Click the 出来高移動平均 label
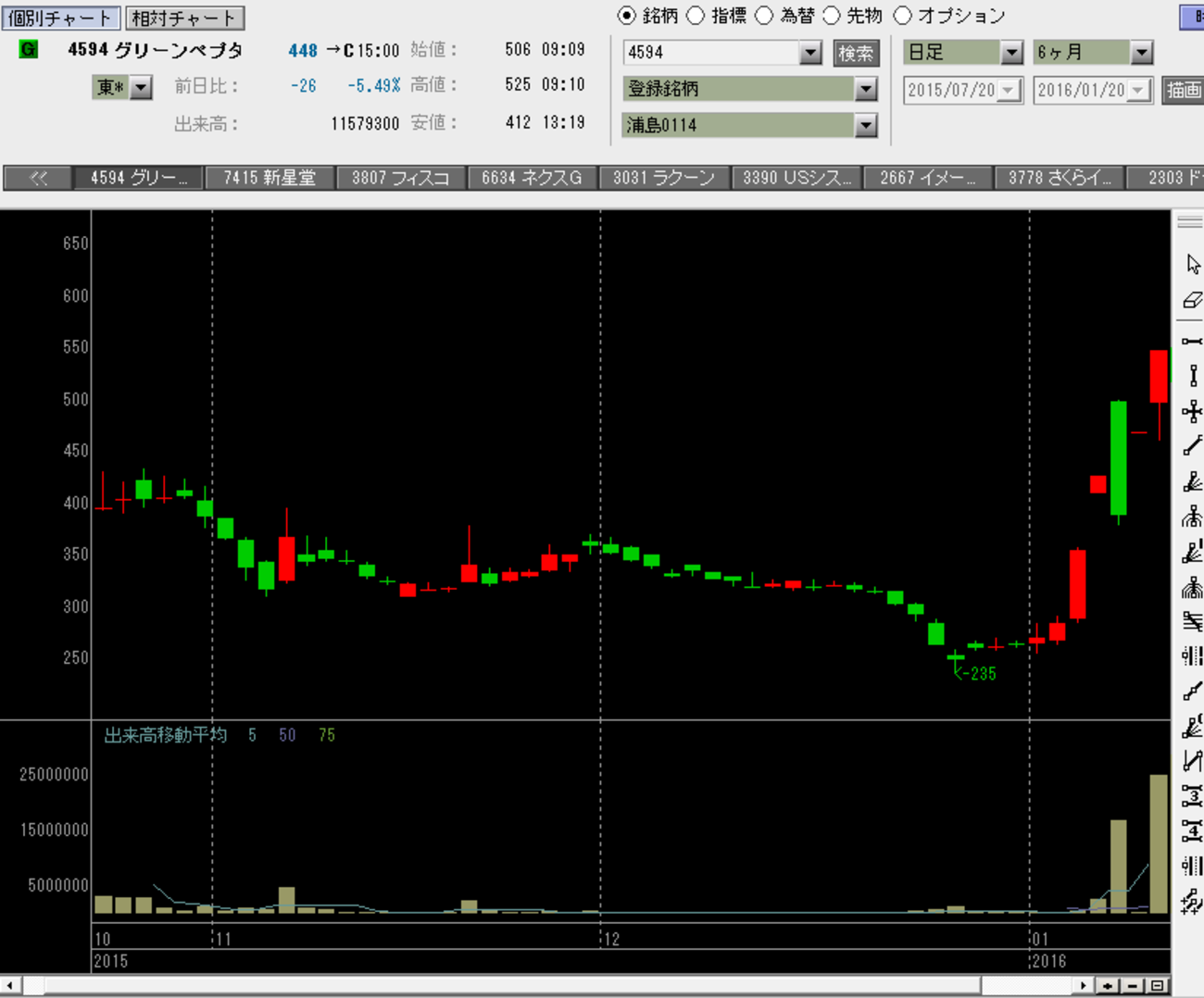The image size is (1204, 998). coord(165,735)
